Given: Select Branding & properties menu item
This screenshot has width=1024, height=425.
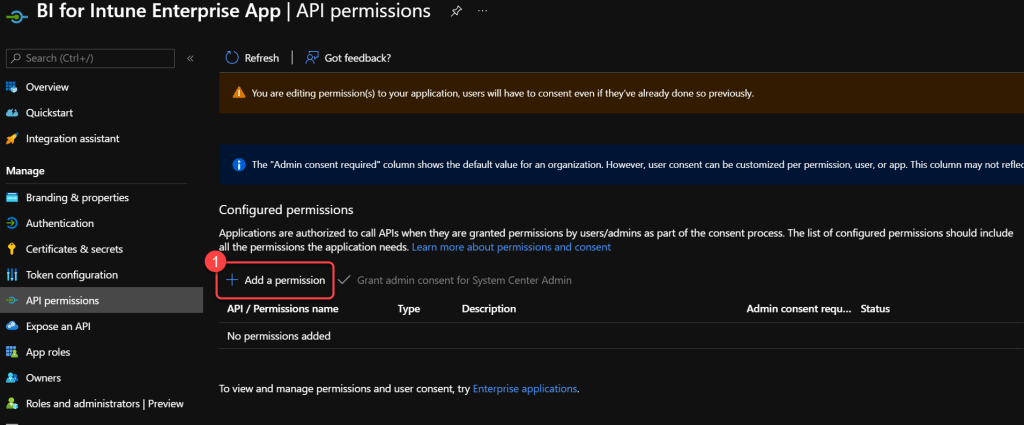Looking at the screenshot, I should 77,198.
